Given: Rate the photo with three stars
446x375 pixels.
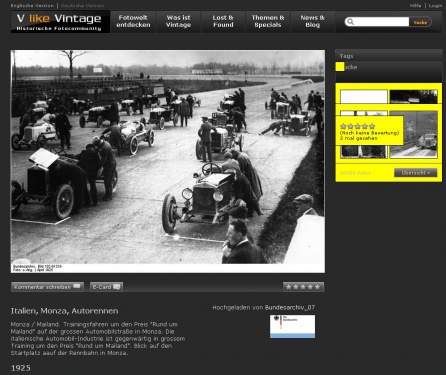Looking at the screenshot, I should pos(303,287).
